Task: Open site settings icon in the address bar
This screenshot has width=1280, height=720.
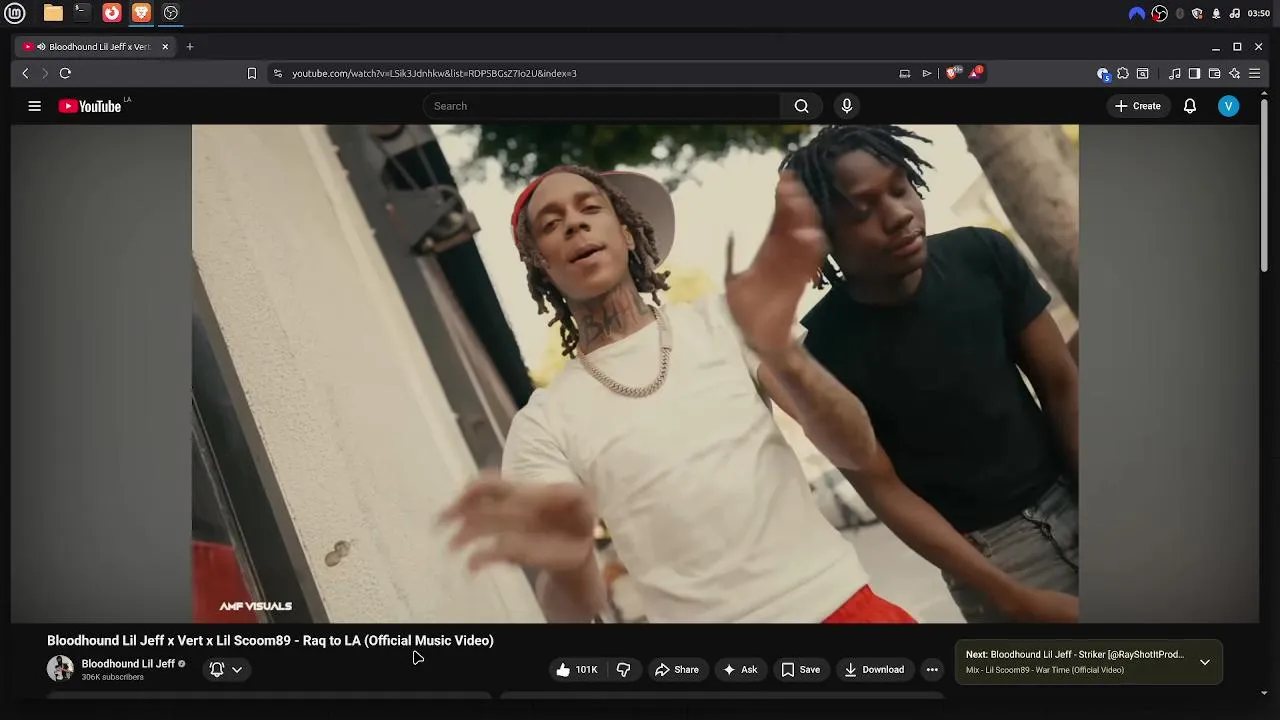Action: pos(278,73)
